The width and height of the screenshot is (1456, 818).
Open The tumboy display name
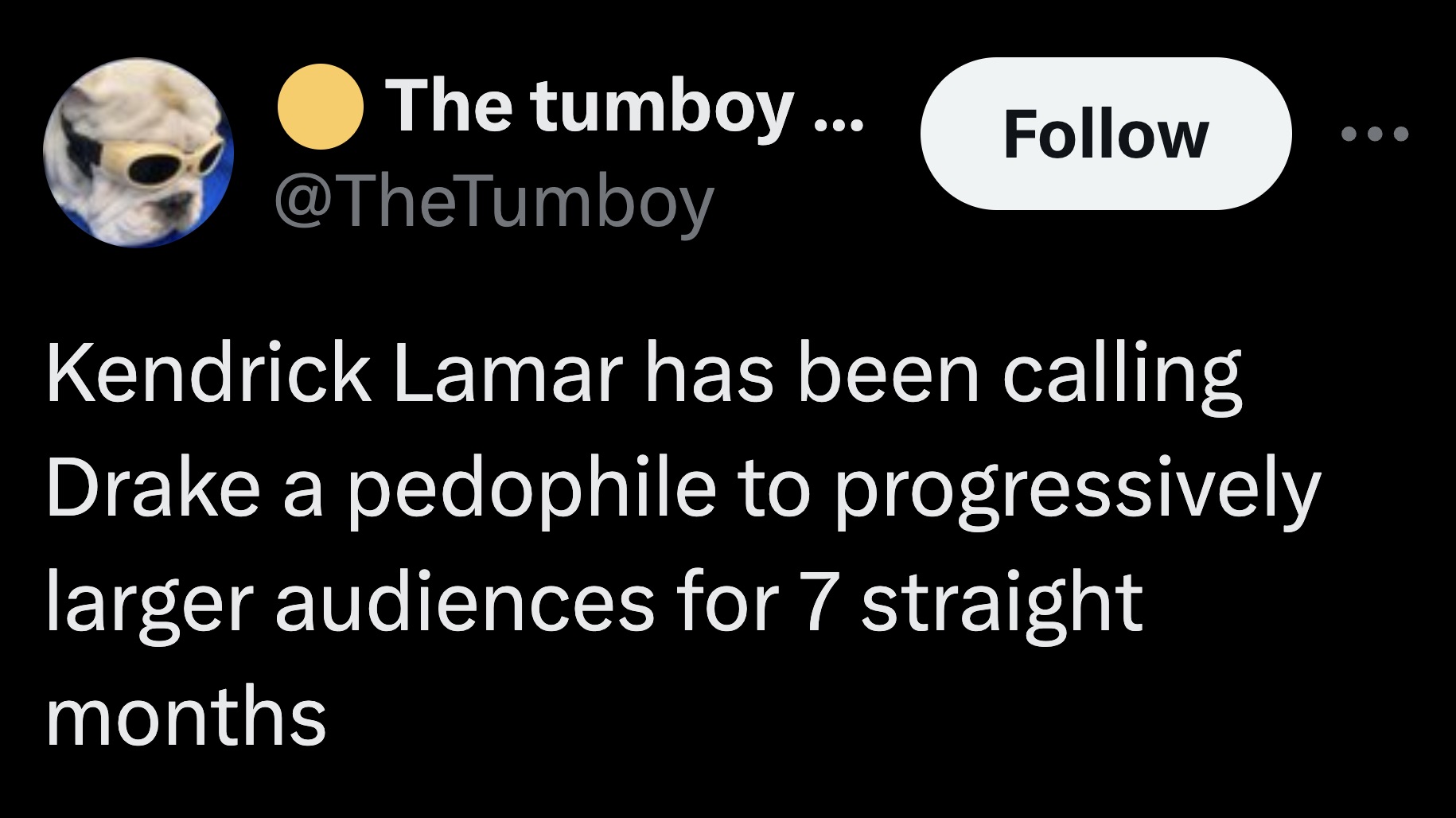589,107
